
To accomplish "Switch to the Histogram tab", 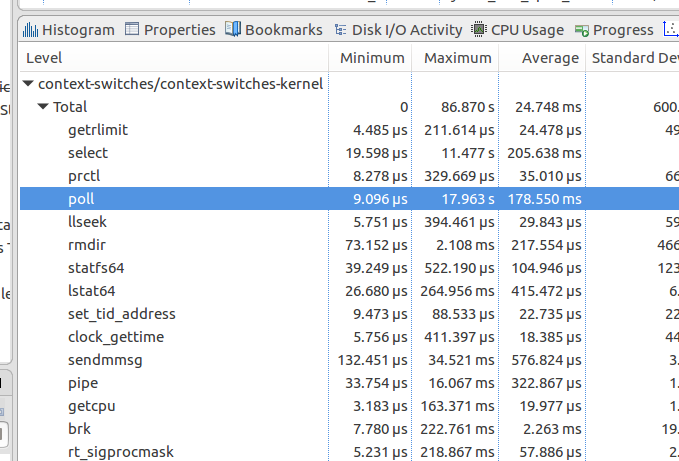I will click(x=69, y=30).
